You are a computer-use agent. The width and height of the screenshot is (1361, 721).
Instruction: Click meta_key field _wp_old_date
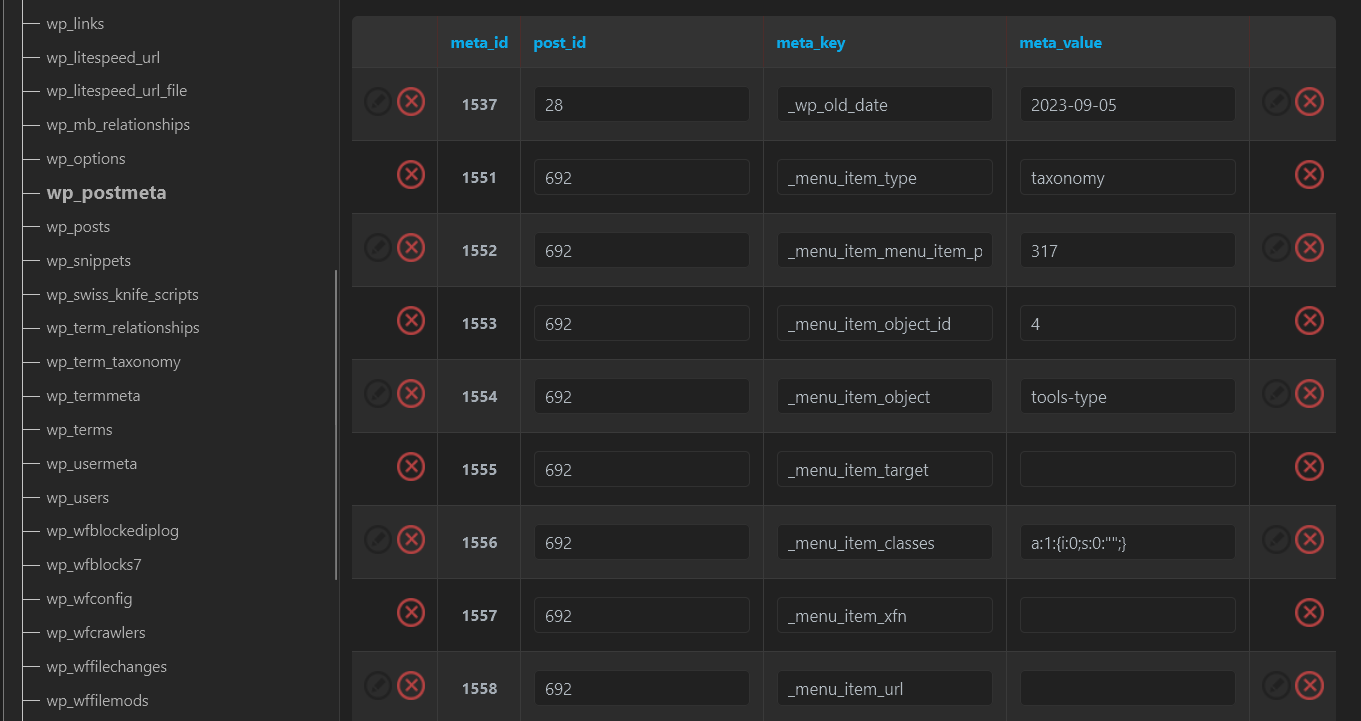884,105
